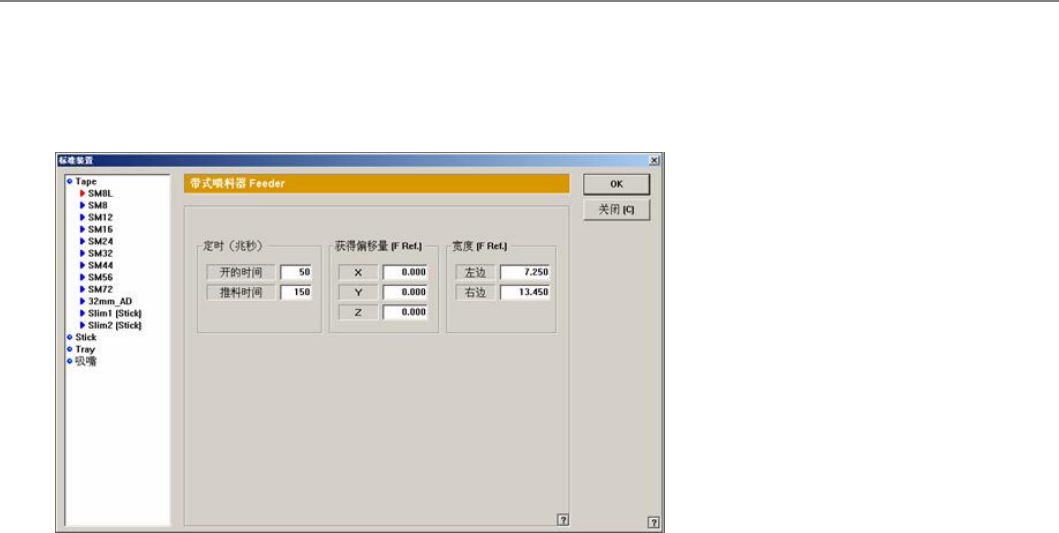The height and width of the screenshot is (533, 1059).
Task: Click the blue arrow icon beside SM8
Action: point(82,205)
